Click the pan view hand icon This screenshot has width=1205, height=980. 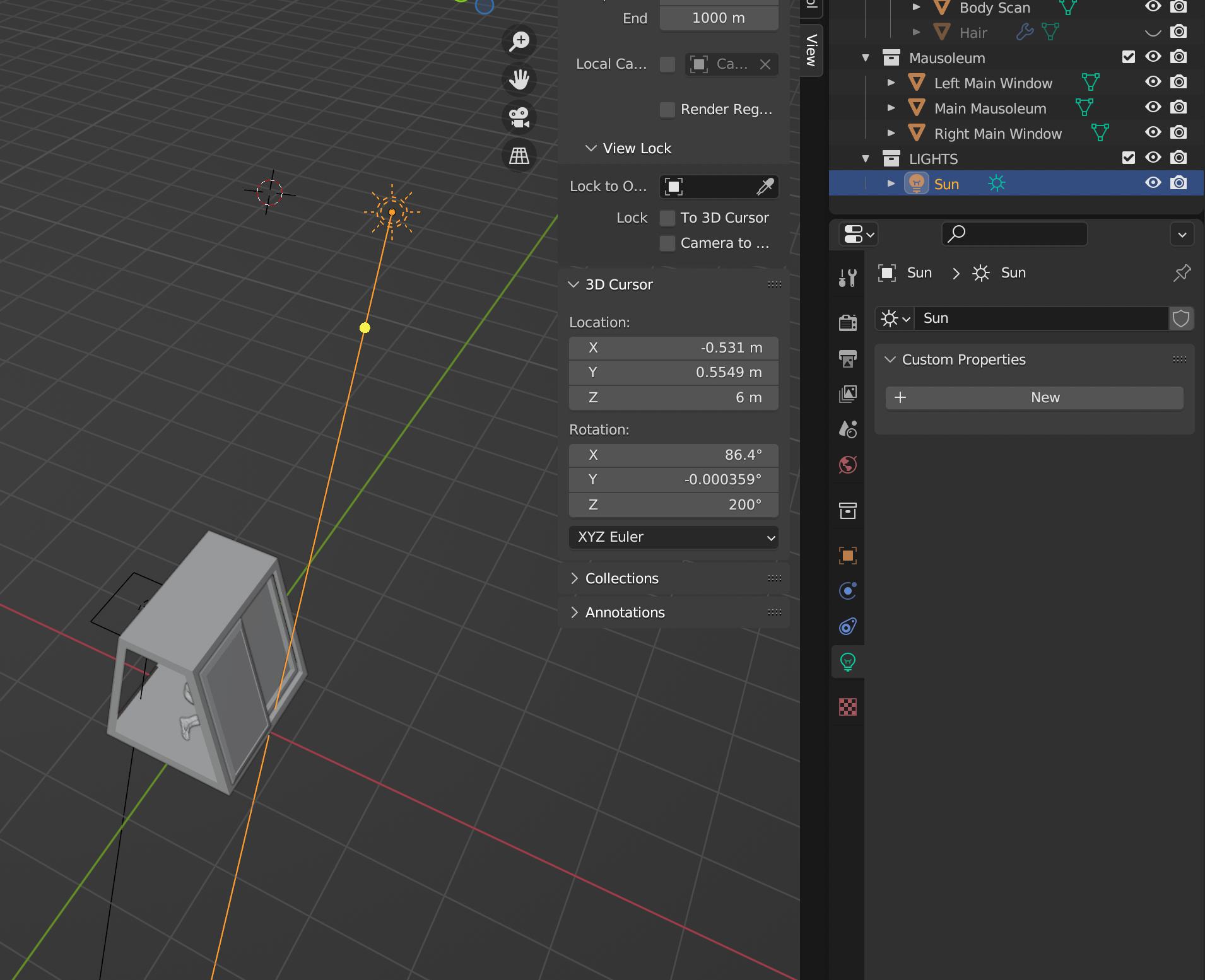pos(519,79)
